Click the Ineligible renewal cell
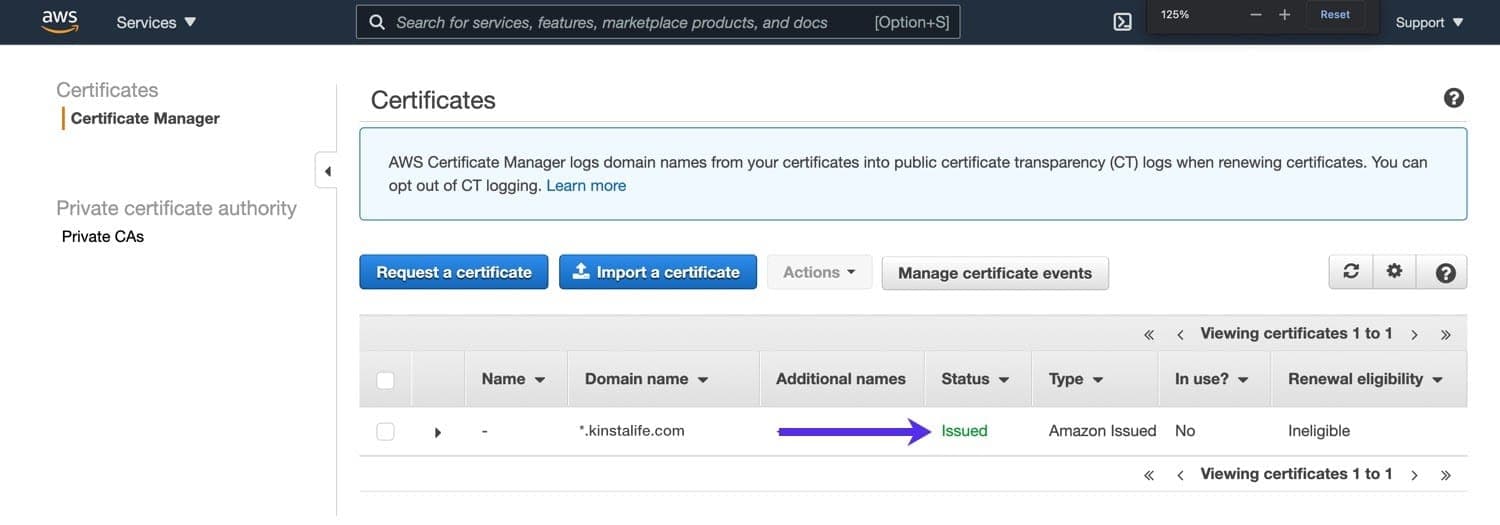 (1319, 431)
